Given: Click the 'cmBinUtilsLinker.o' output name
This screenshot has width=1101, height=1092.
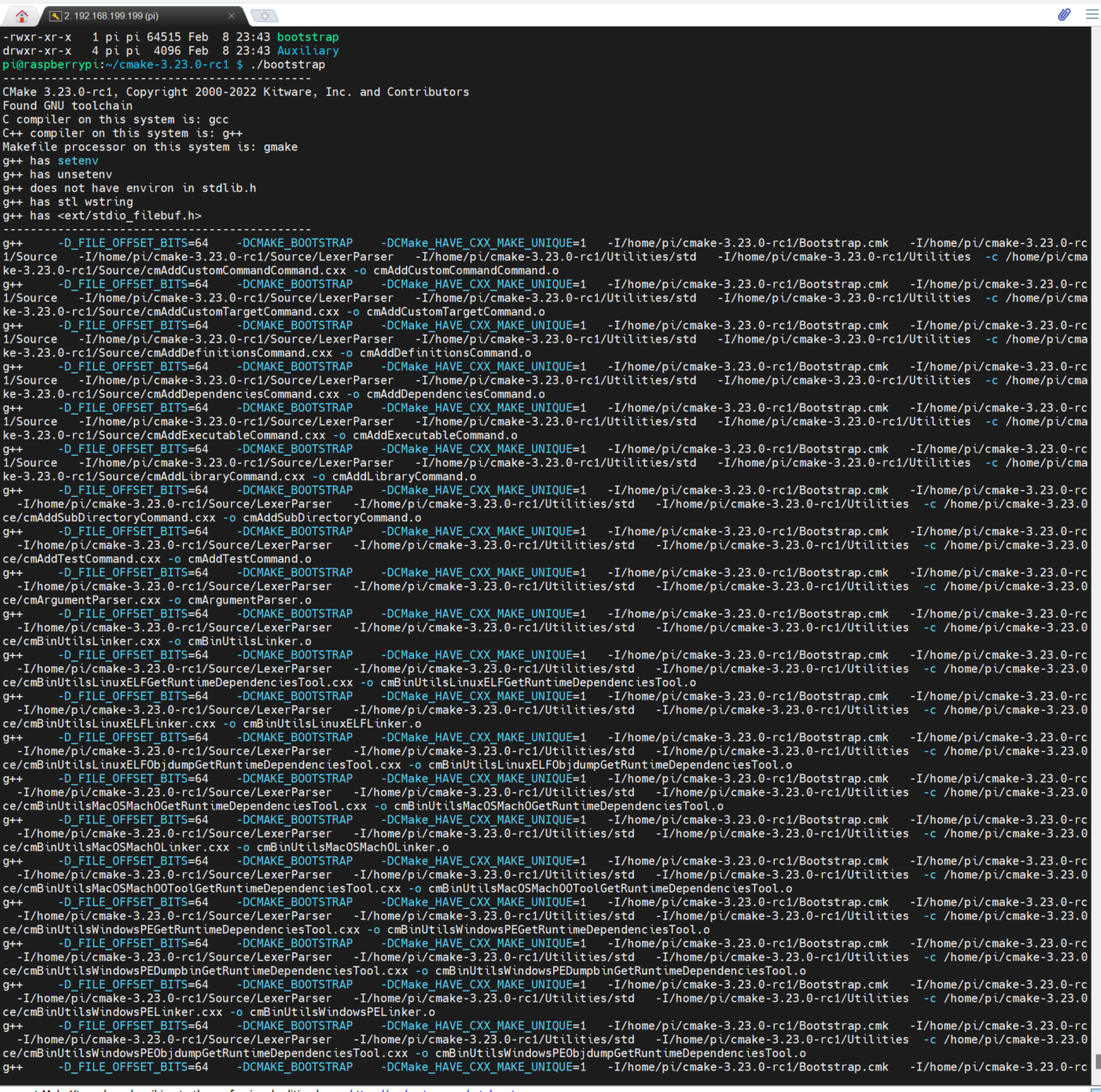Looking at the screenshot, I should click(x=250, y=641).
